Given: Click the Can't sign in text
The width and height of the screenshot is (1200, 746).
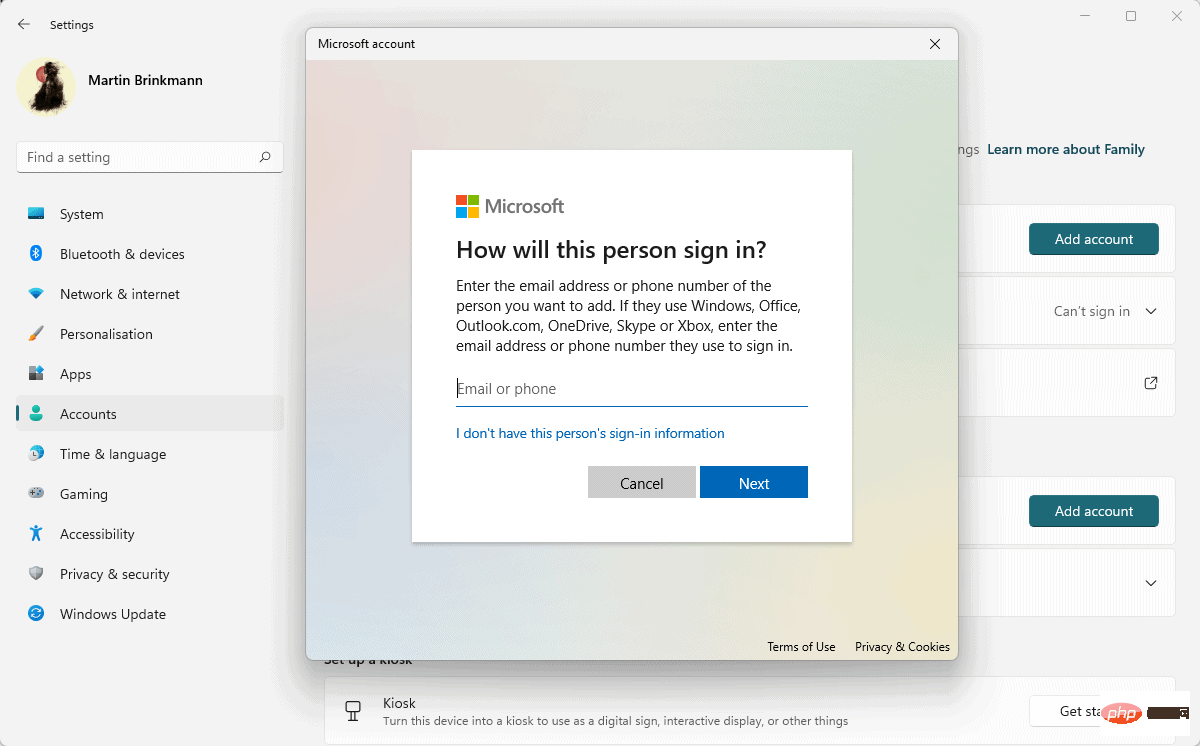Looking at the screenshot, I should point(1092,311).
